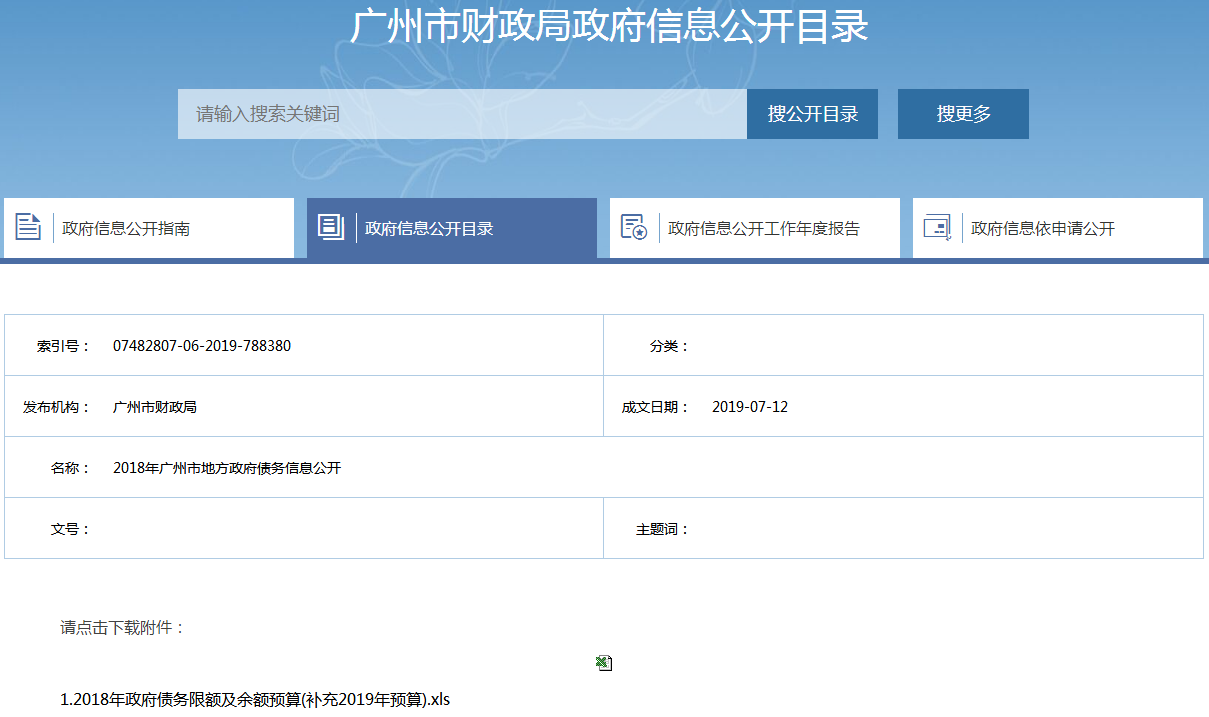Click the list icon beside 政府信息公开目录
1209x717 pixels.
[331, 227]
